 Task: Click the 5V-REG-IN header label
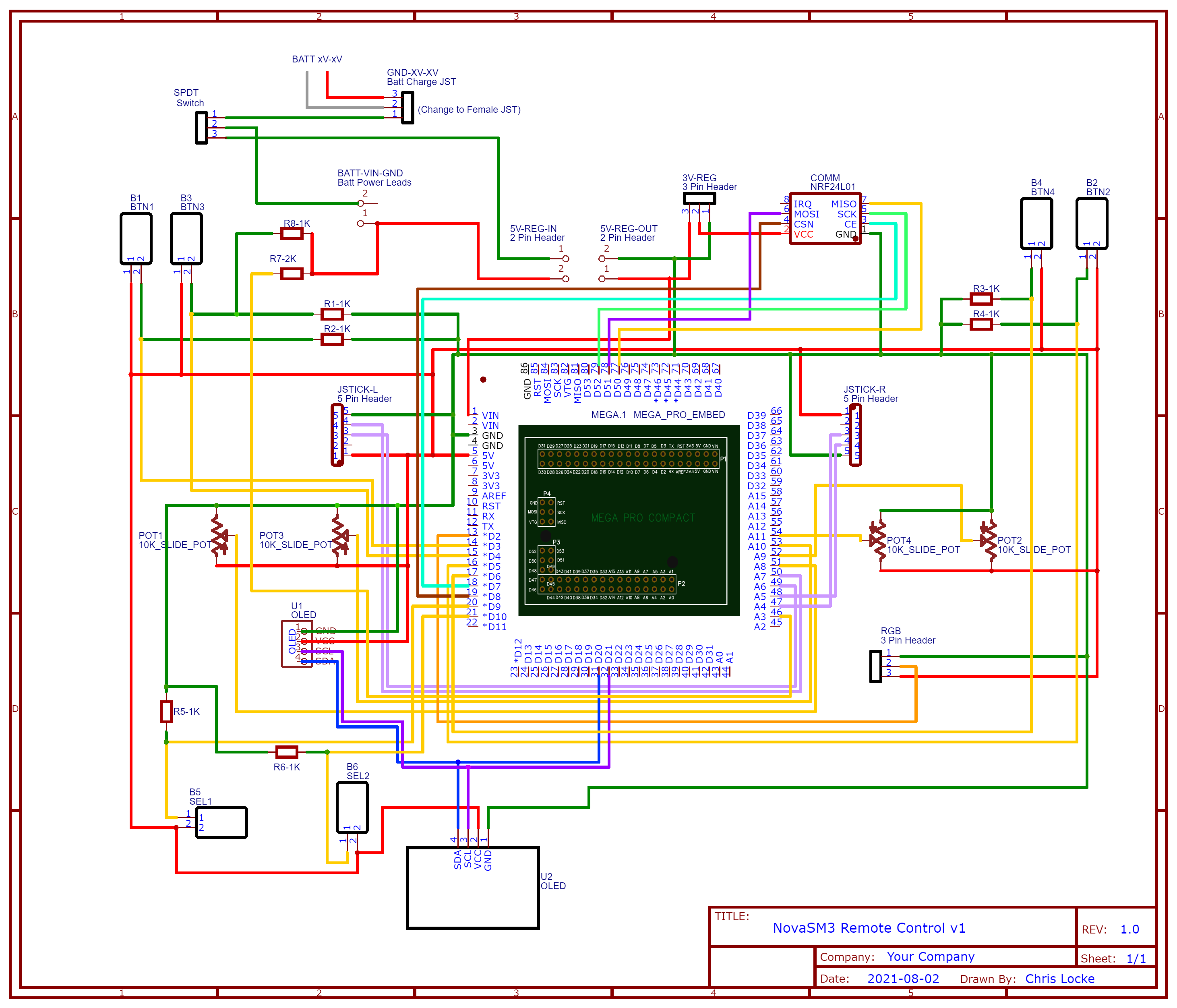point(534,228)
